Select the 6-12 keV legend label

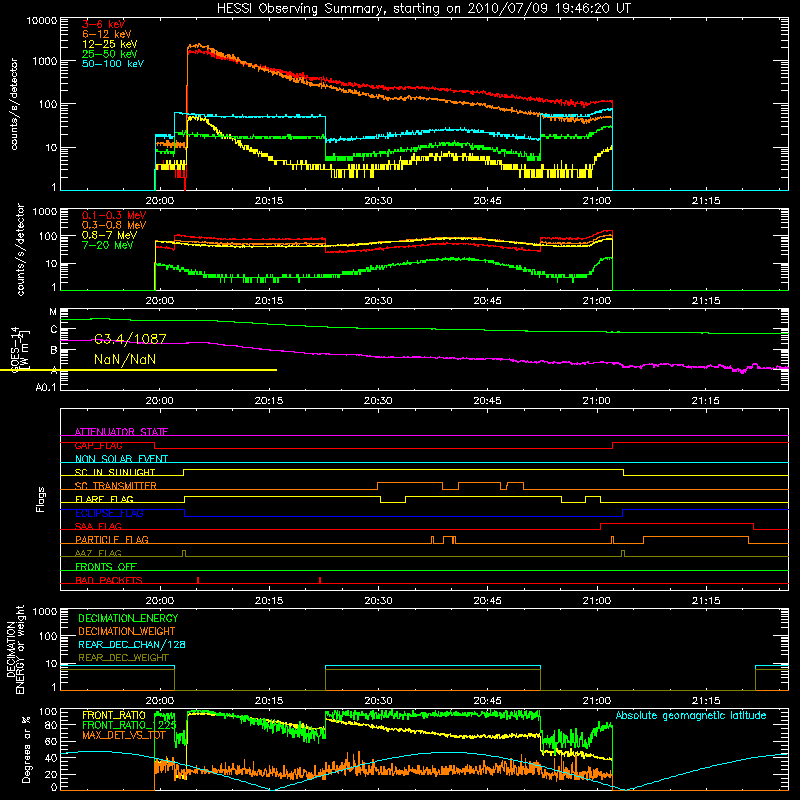coord(107,34)
